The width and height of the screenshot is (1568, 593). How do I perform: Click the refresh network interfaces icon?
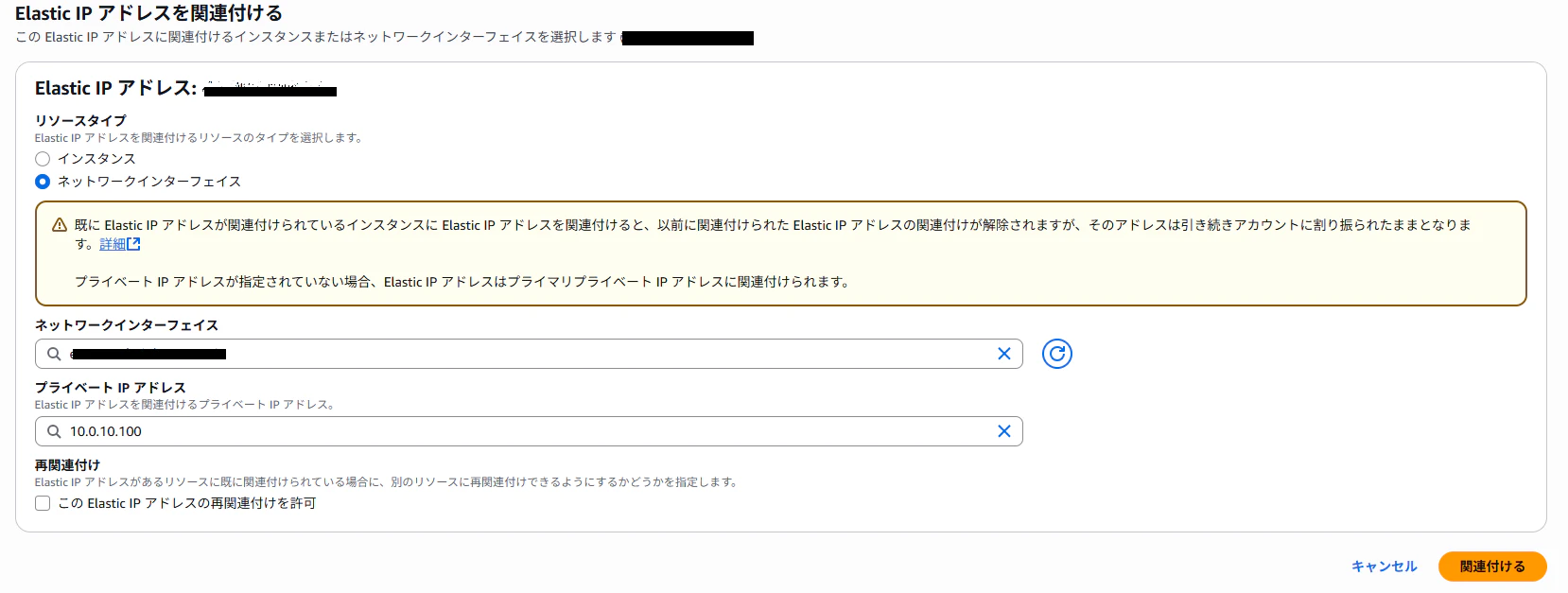point(1056,354)
